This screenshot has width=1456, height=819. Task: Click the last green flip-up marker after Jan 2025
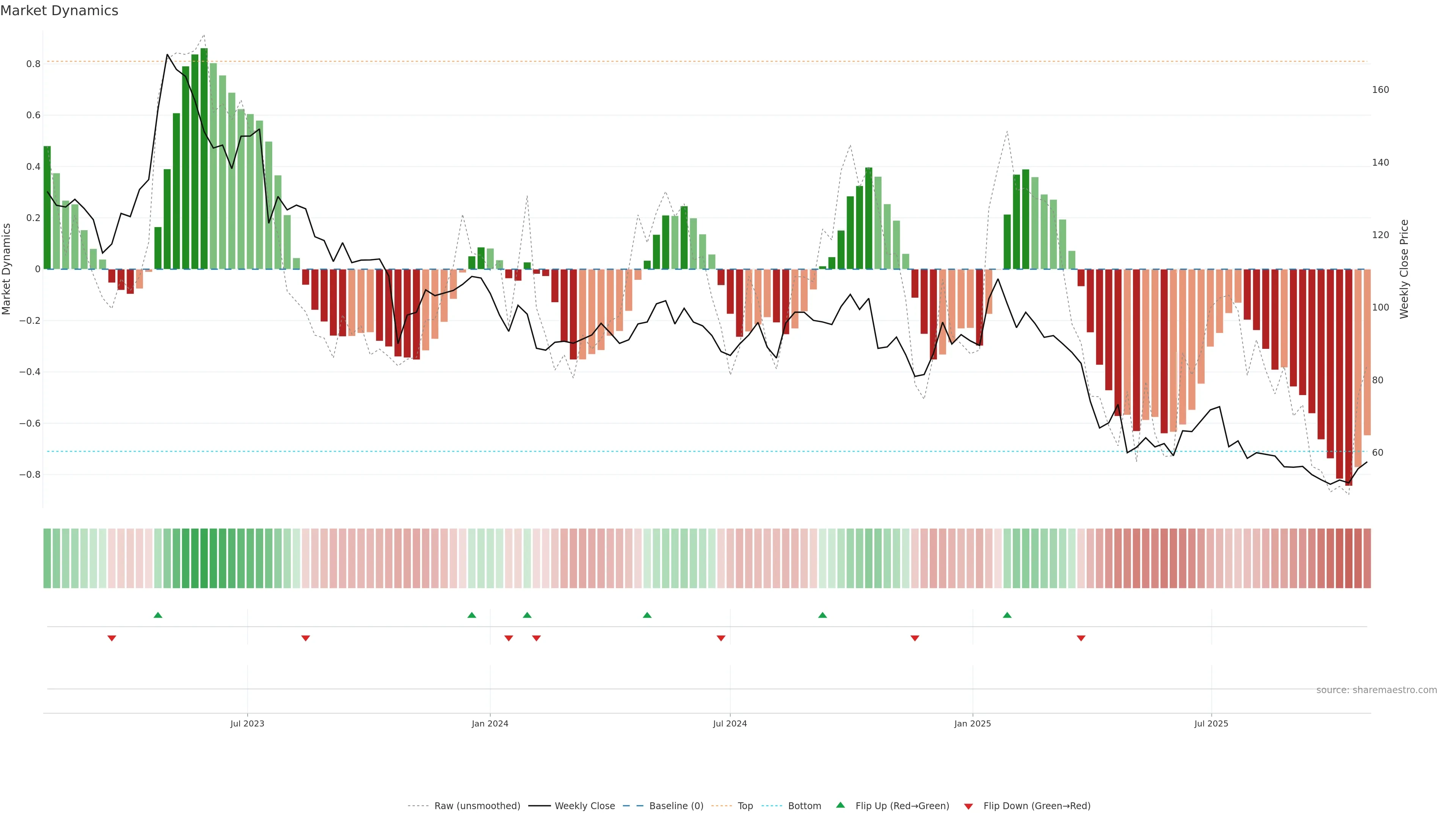1007,615
